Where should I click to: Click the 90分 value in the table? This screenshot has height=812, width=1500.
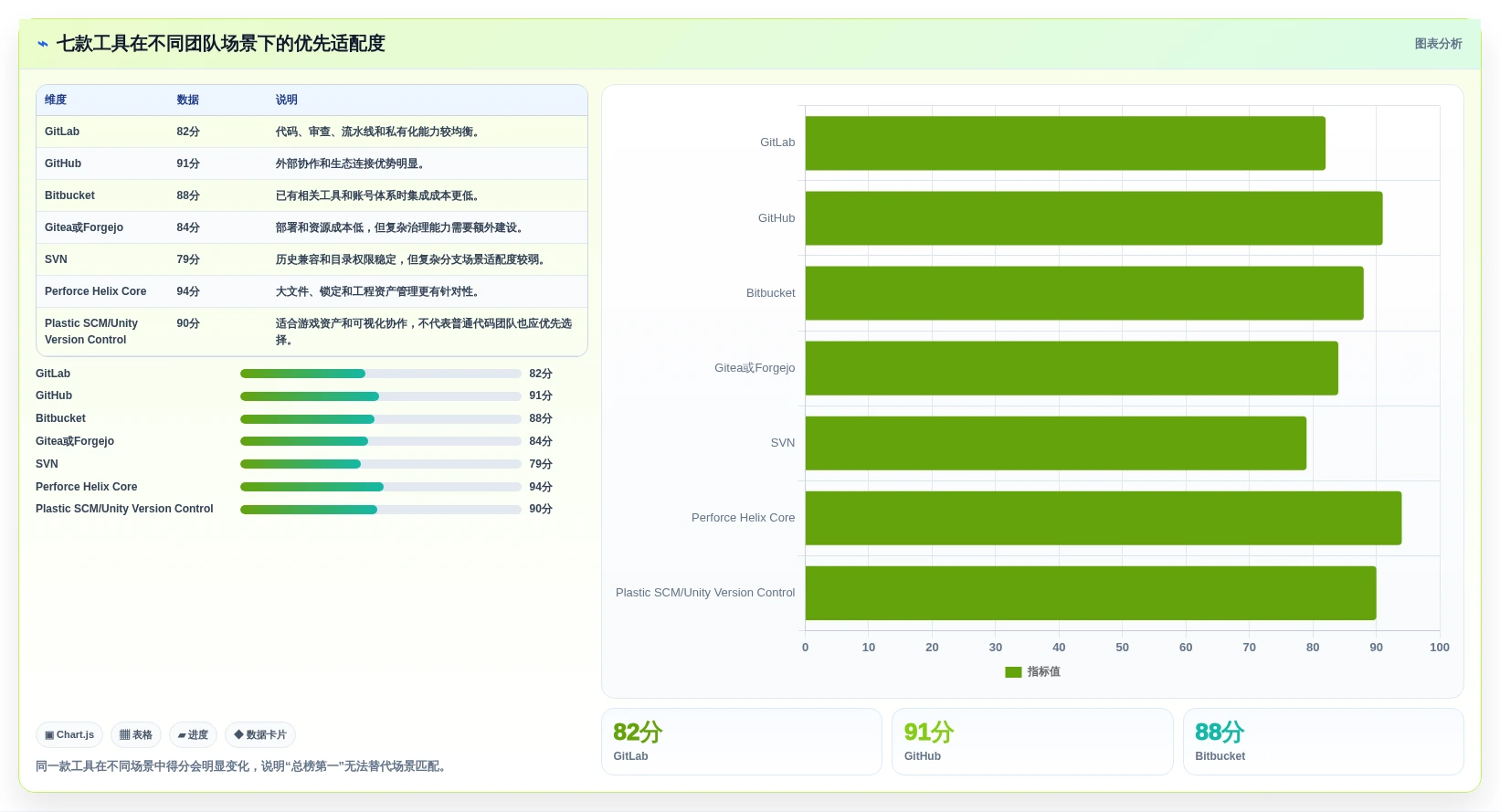click(x=188, y=323)
